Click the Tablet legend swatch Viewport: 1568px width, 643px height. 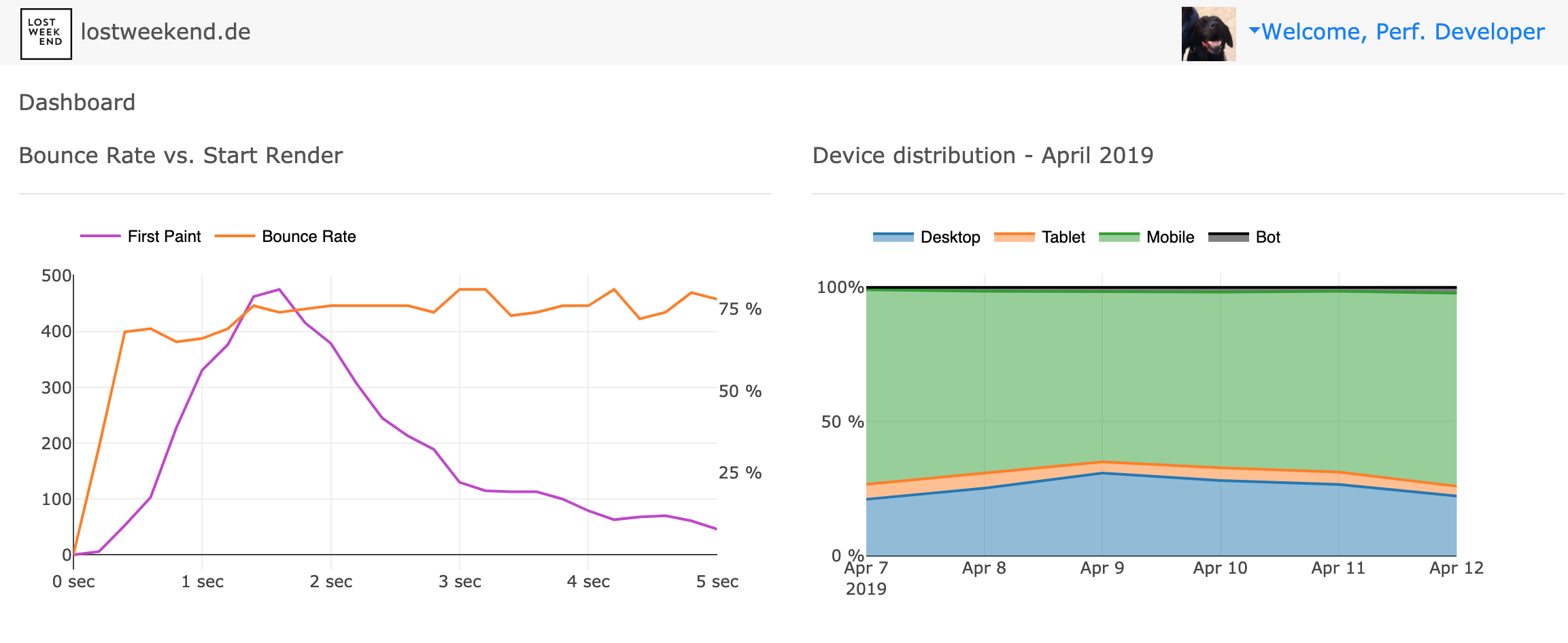pyautogui.click(x=1013, y=237)
